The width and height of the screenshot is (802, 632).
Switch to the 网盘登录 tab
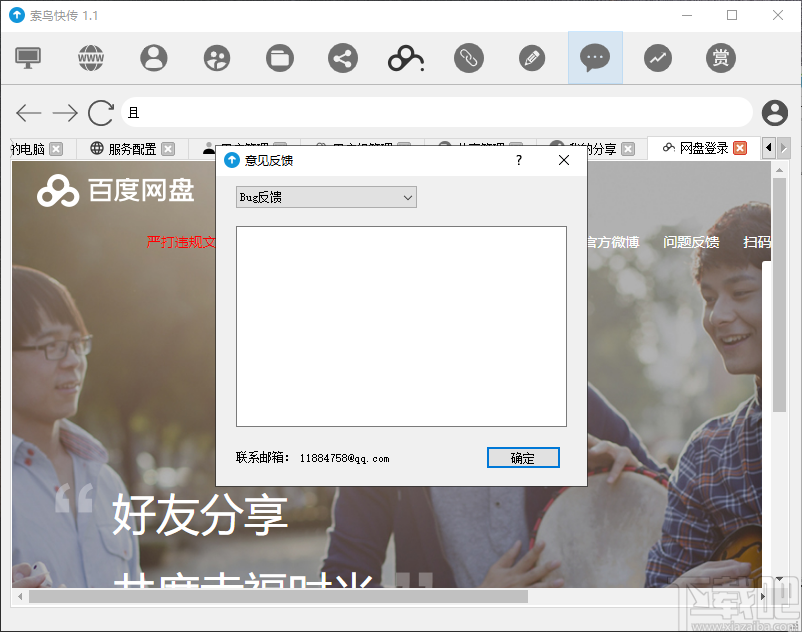pos(704,148)
